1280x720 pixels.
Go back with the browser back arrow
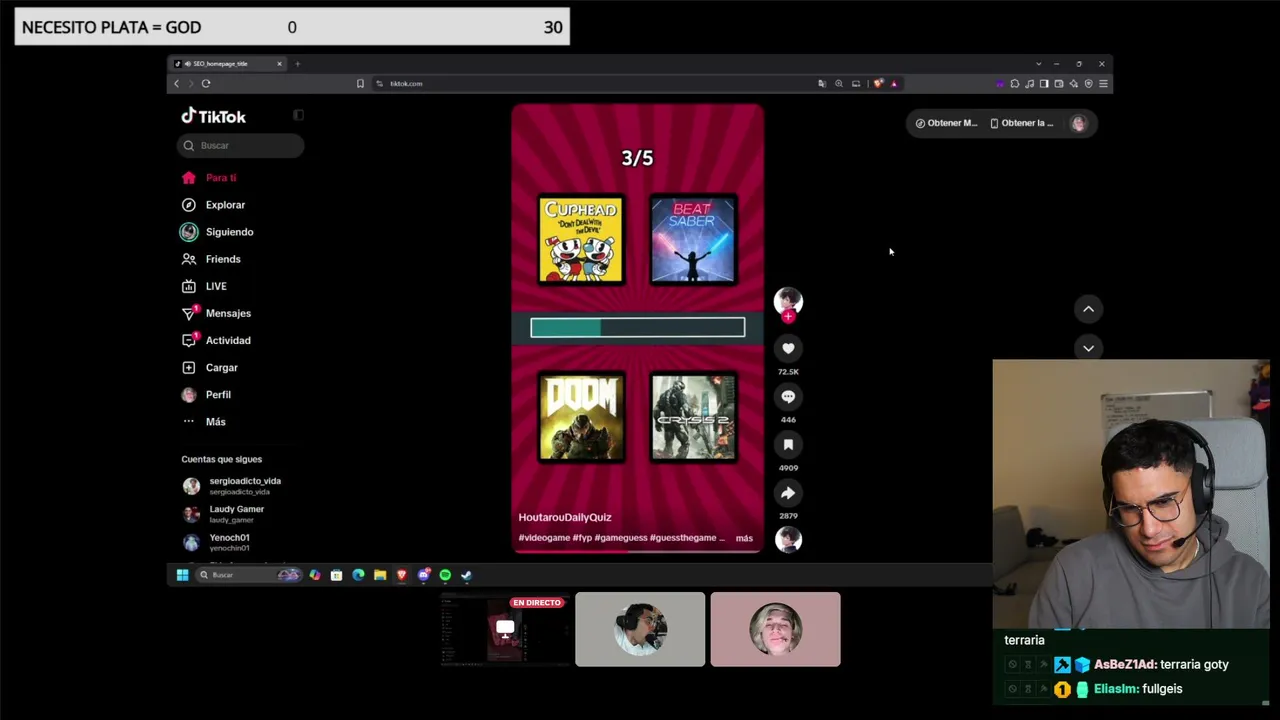[x=177, y=83]
